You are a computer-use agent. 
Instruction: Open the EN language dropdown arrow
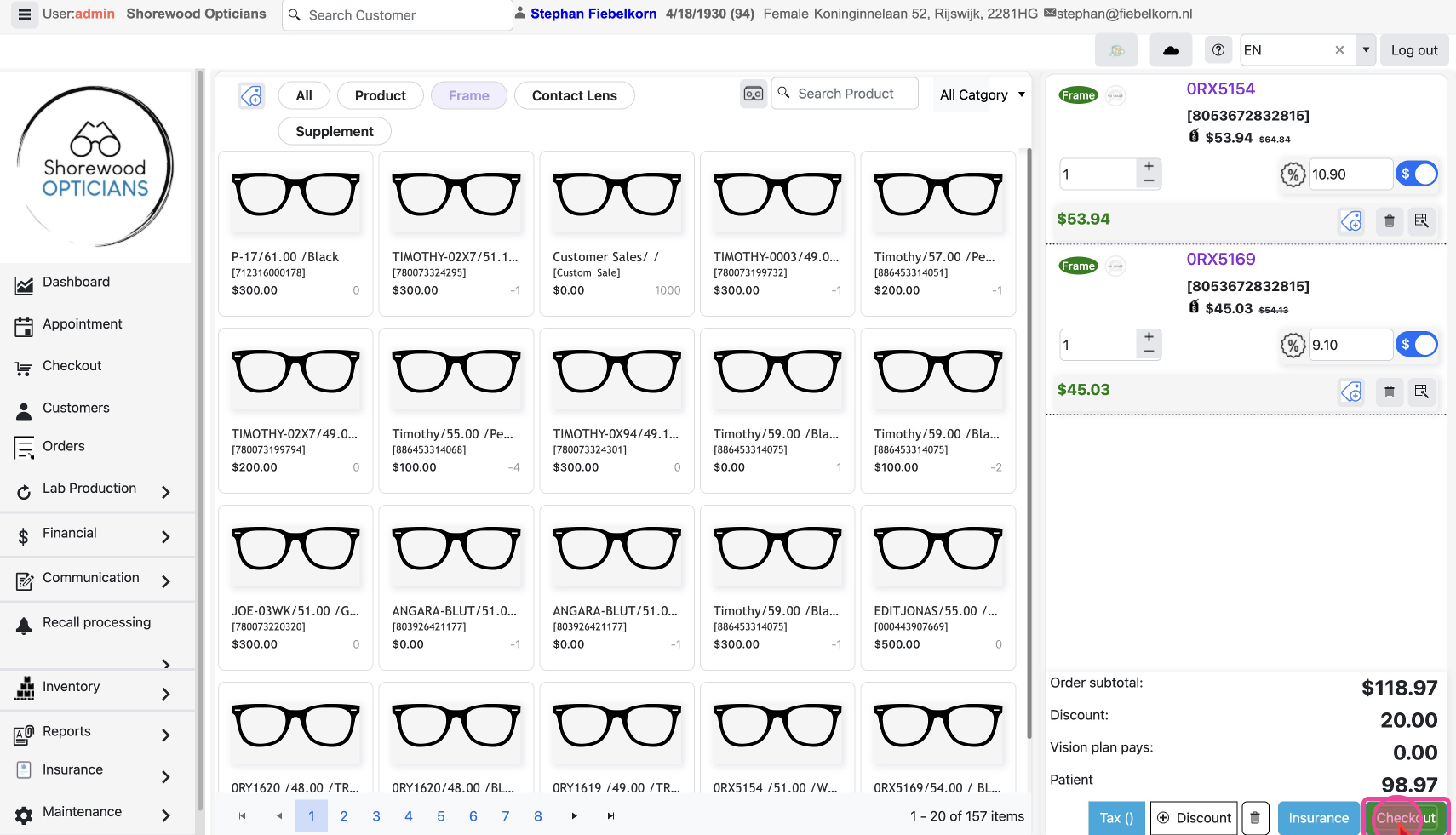click(1366, 50)
